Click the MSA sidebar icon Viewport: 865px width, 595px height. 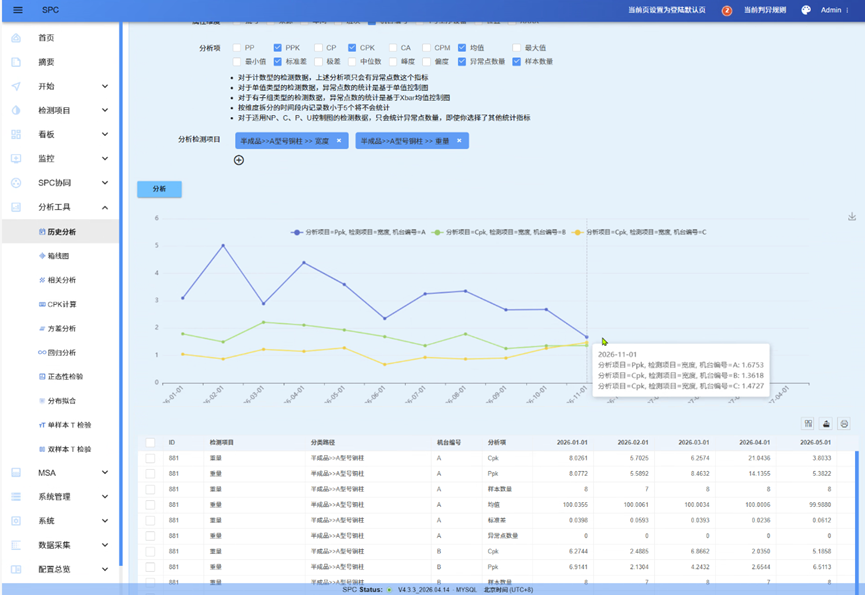click(16, 473)
